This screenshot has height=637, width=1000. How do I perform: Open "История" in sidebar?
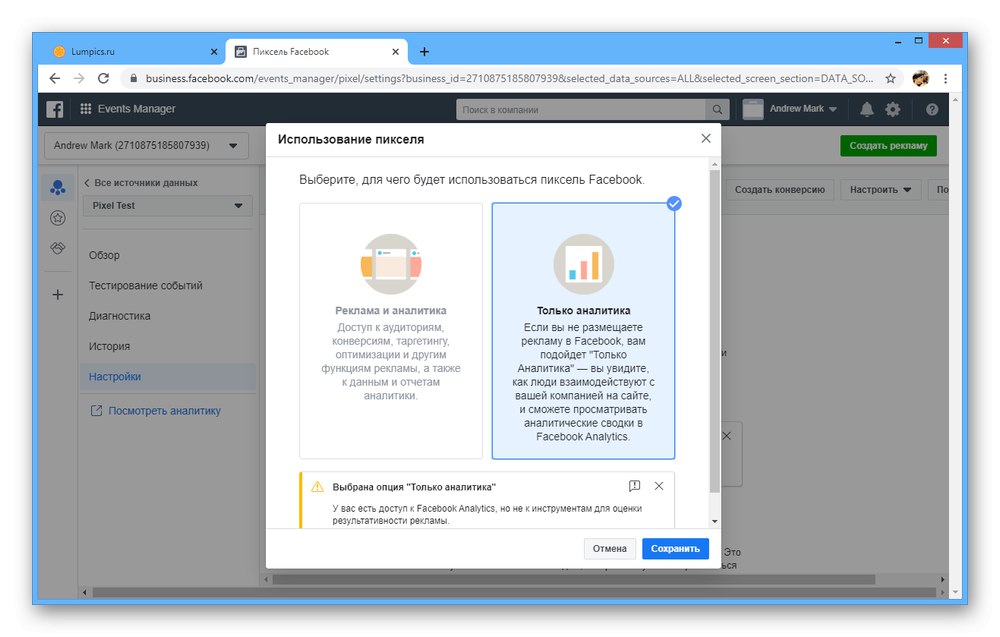pos(109,346)
